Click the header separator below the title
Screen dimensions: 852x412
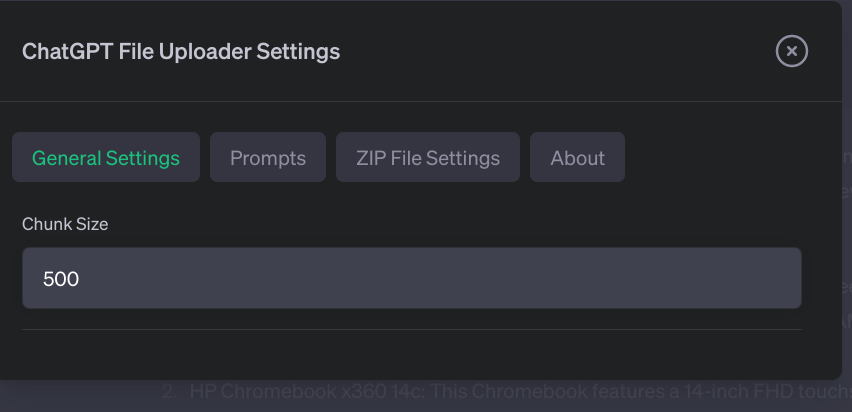pos(420,101)
